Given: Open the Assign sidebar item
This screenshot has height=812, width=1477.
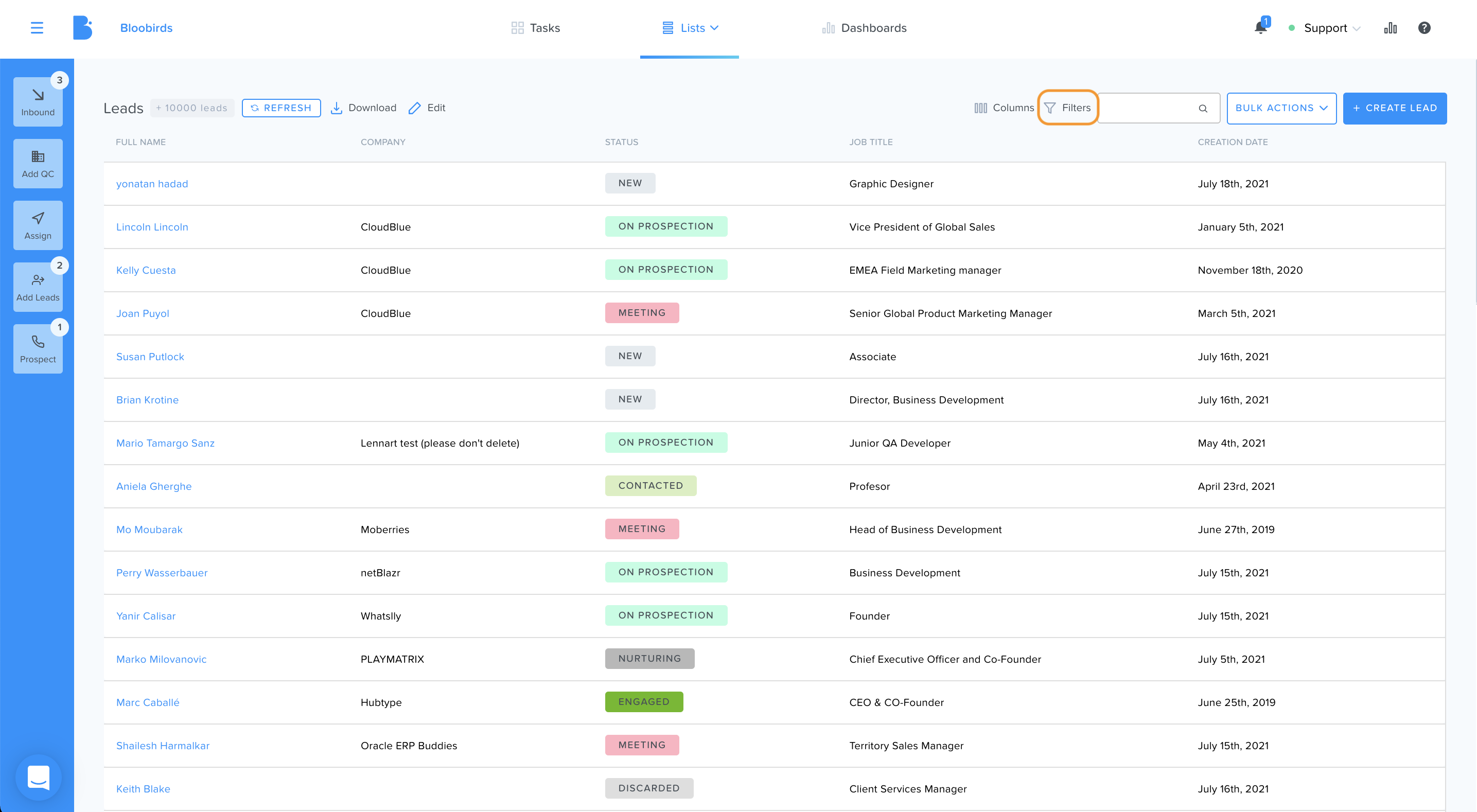Looking at the screenshot, I should click(38, 225).
